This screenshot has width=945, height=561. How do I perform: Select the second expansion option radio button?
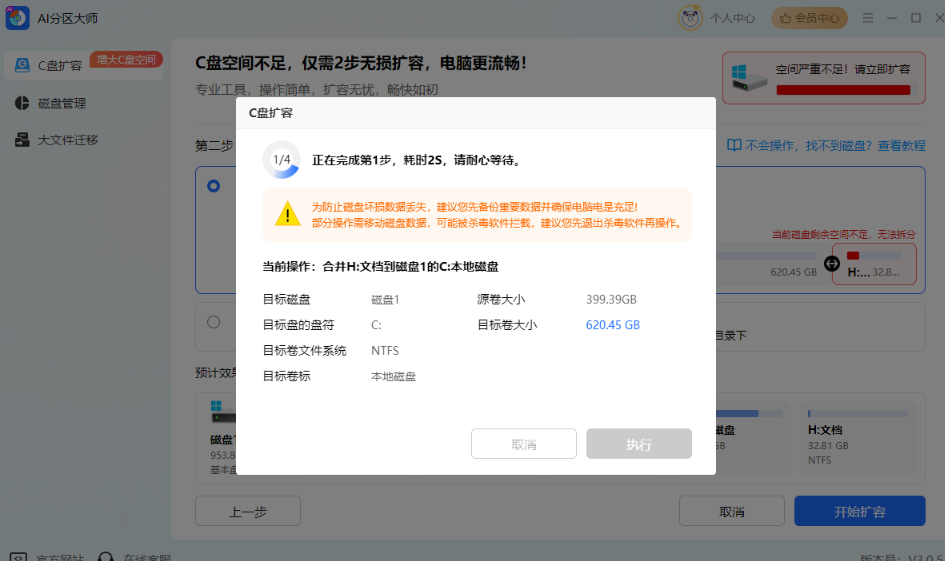point(213,322)
